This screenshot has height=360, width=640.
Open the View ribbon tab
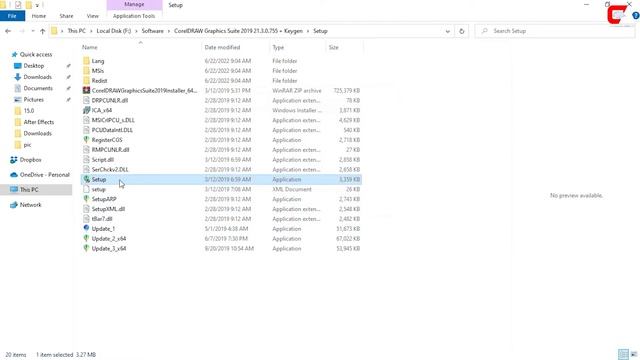pyautogui.click(x=93, y=16)
